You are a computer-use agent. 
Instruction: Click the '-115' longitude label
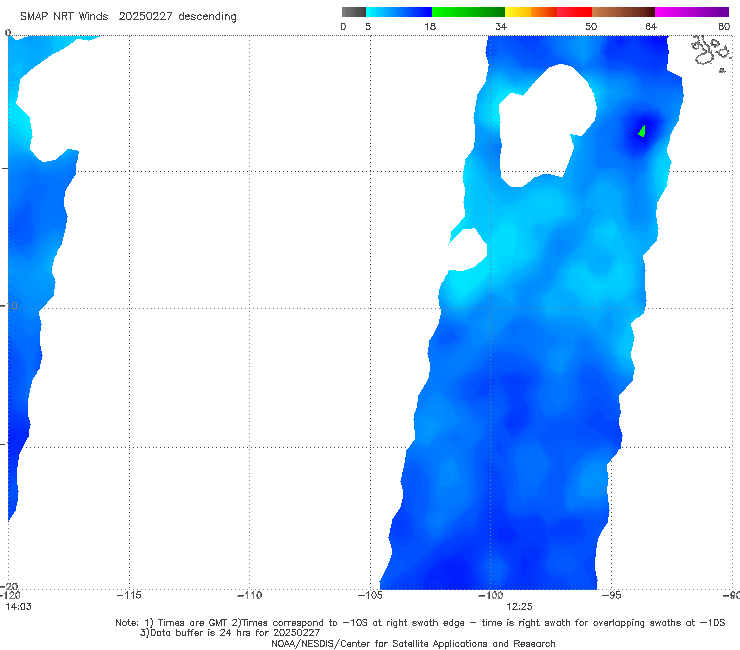(129, 595)
